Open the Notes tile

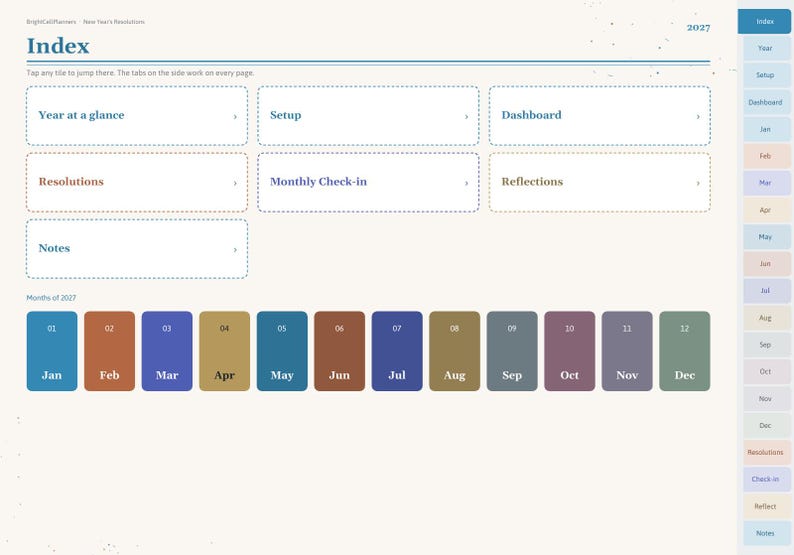pyautogui.click(x=137, y=249)
